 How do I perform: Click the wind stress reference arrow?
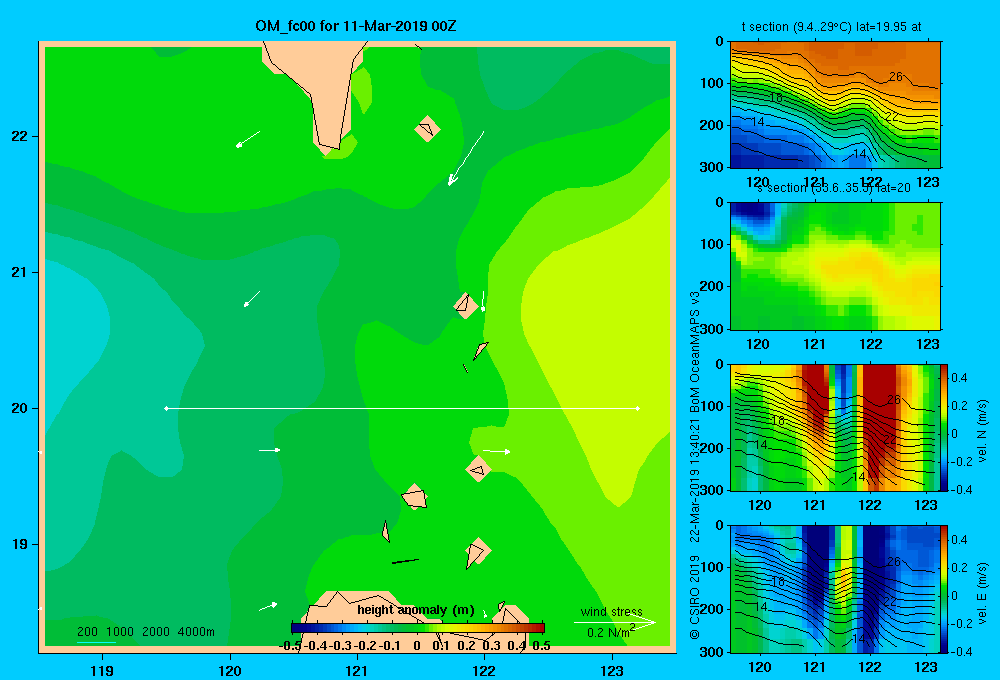pyautogui.click(x=614, y=623)
